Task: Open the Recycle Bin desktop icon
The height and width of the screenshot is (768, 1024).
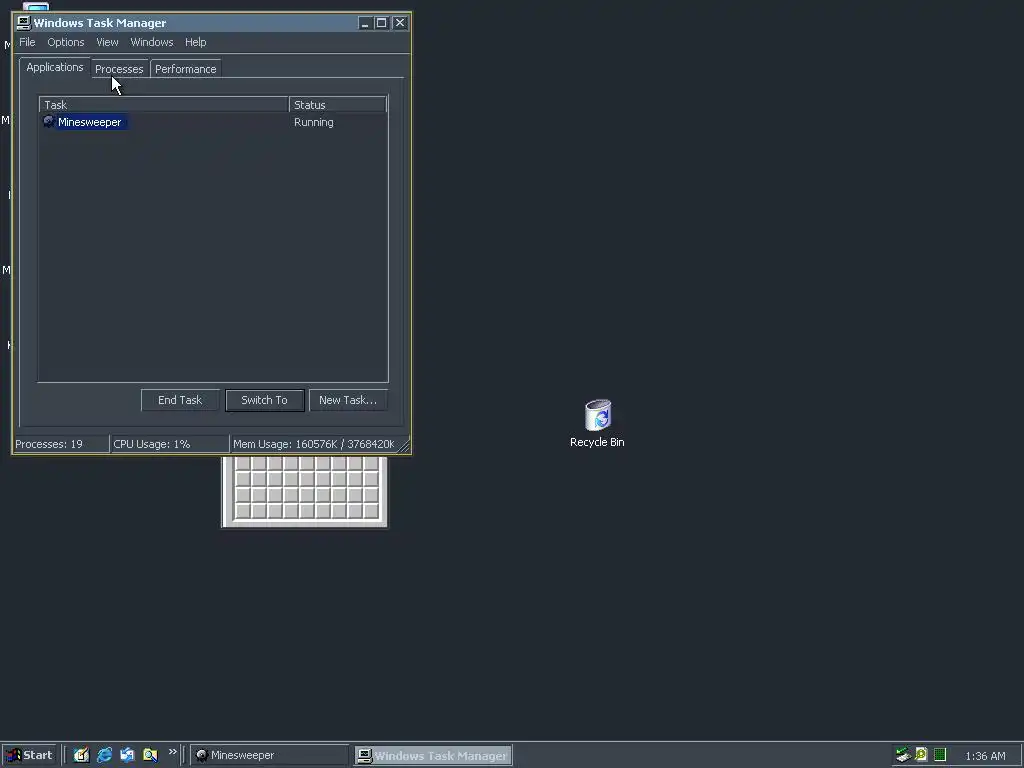Action: 598,423
